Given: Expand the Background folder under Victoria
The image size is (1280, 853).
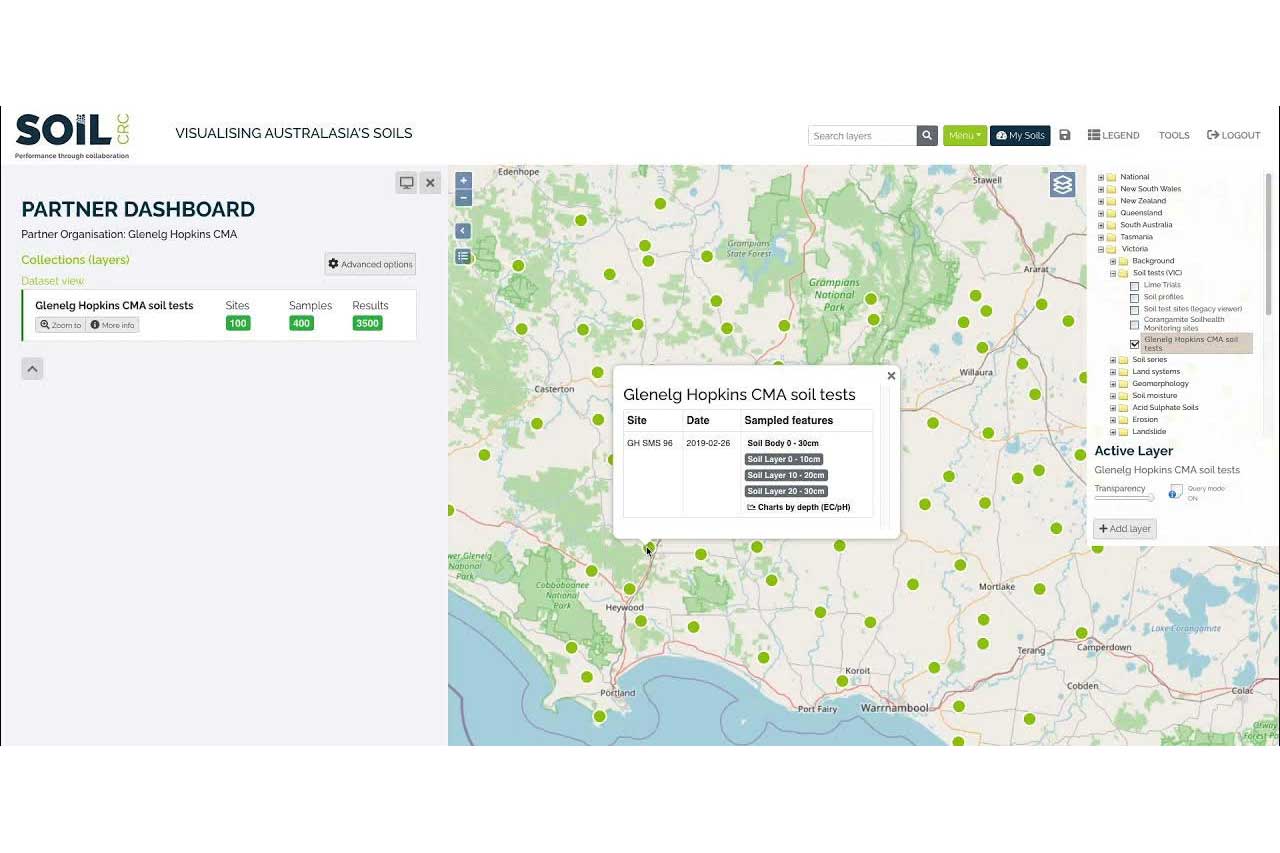Looking at the screenshot, I should point(1113,261).
